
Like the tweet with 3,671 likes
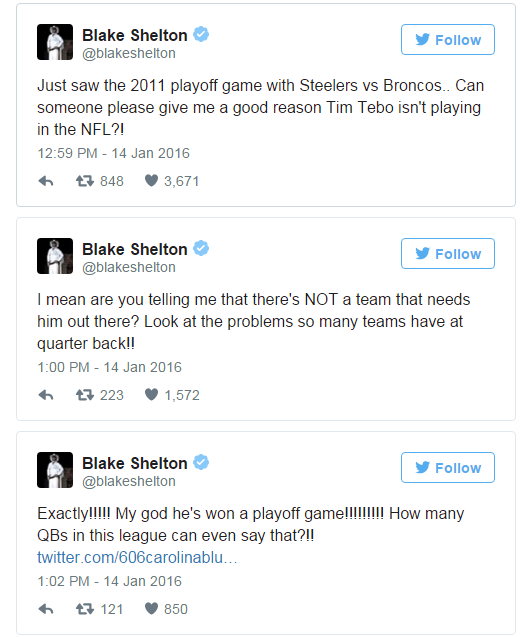(151, 181)
